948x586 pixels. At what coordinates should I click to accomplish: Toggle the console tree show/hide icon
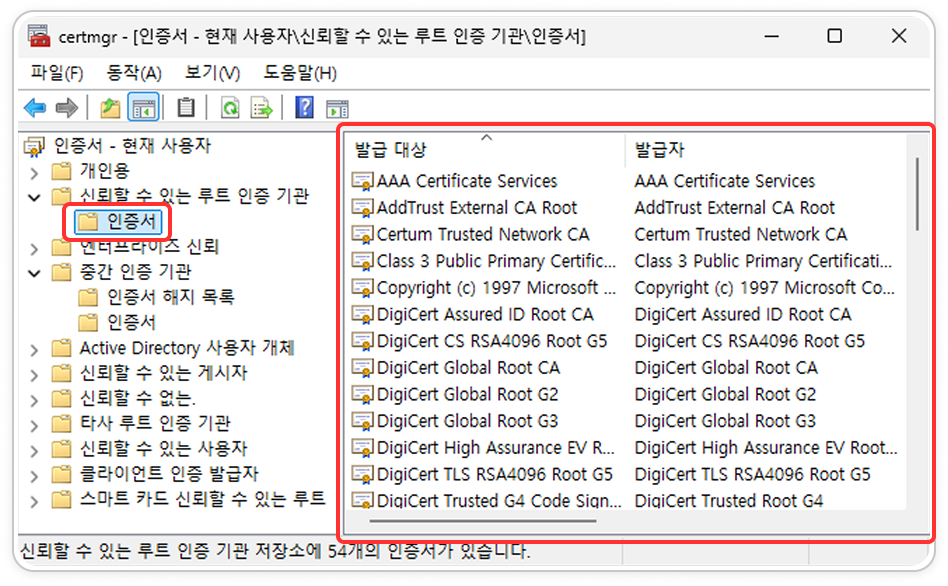[x=143, y=109]
